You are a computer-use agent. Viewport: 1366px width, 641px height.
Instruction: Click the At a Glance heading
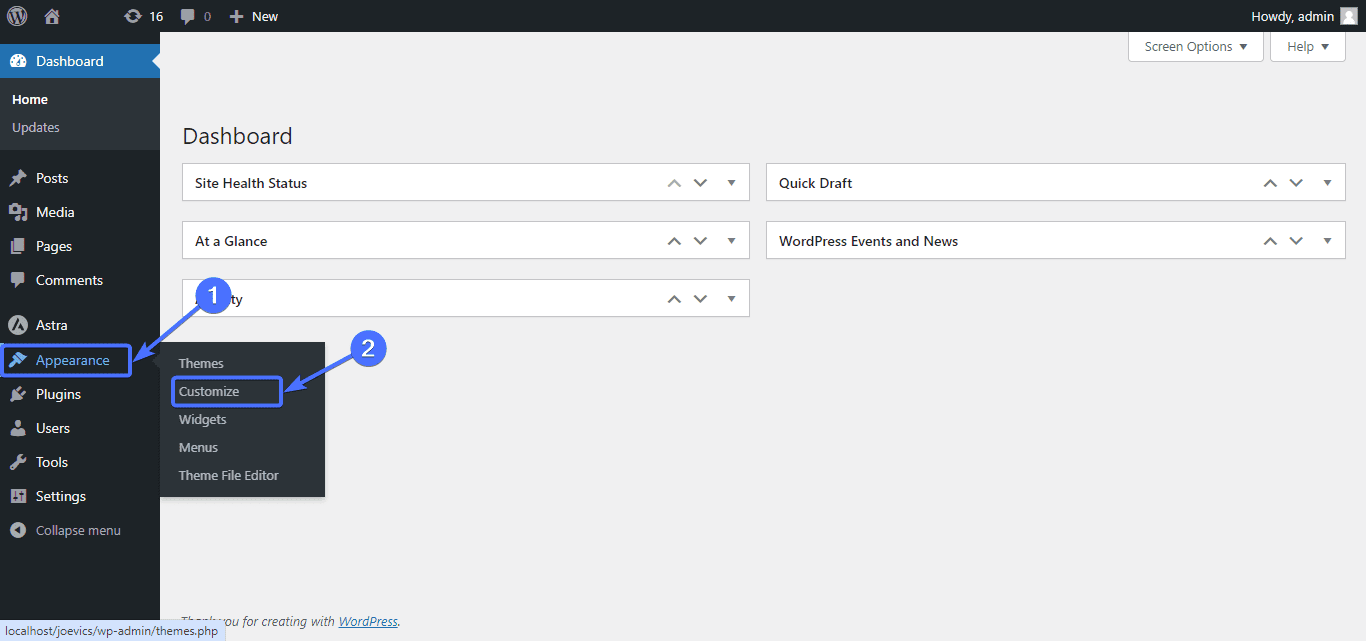[x=231, y=241]
